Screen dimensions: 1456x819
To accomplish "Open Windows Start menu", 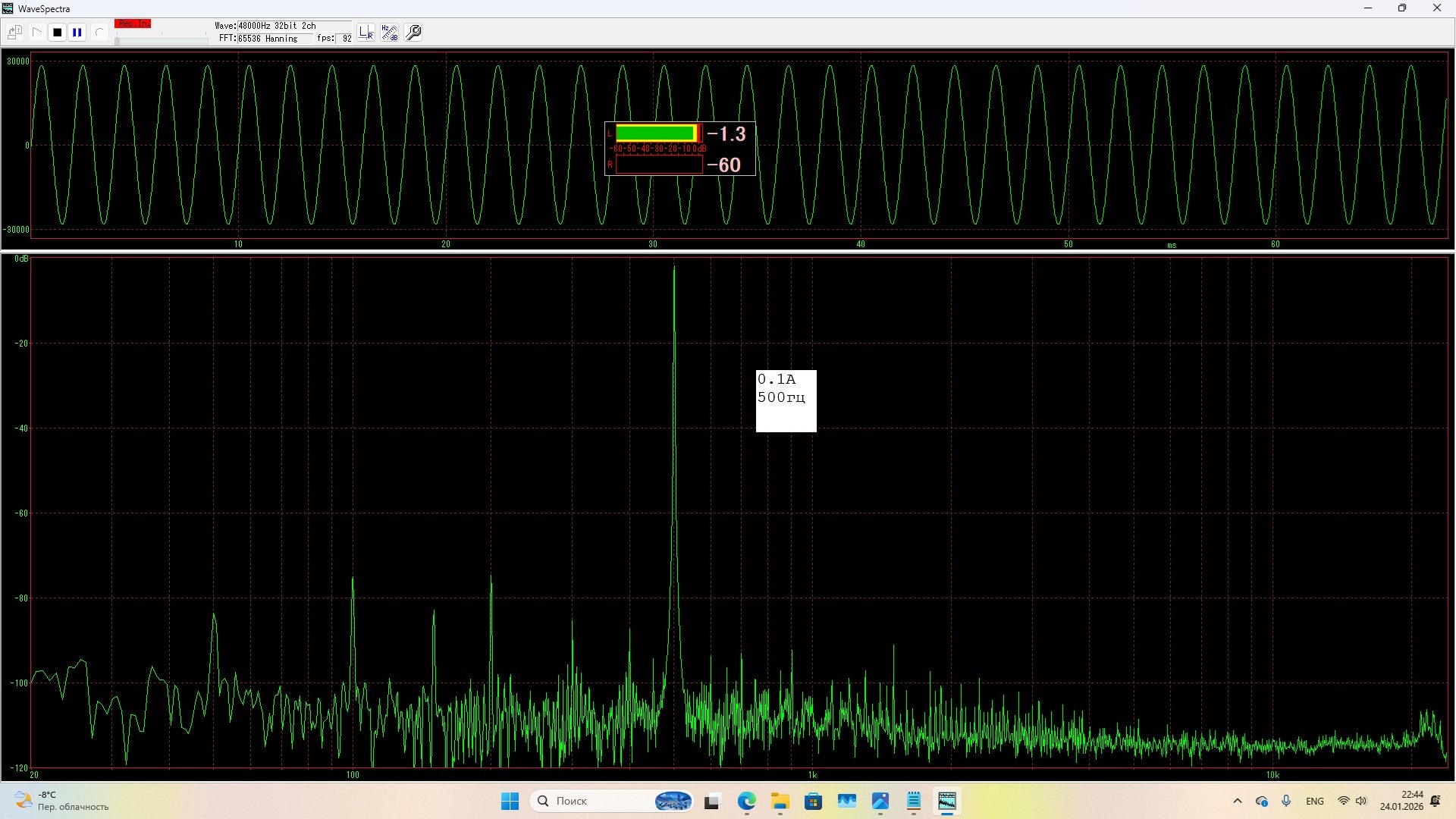I will coord(510,801).
